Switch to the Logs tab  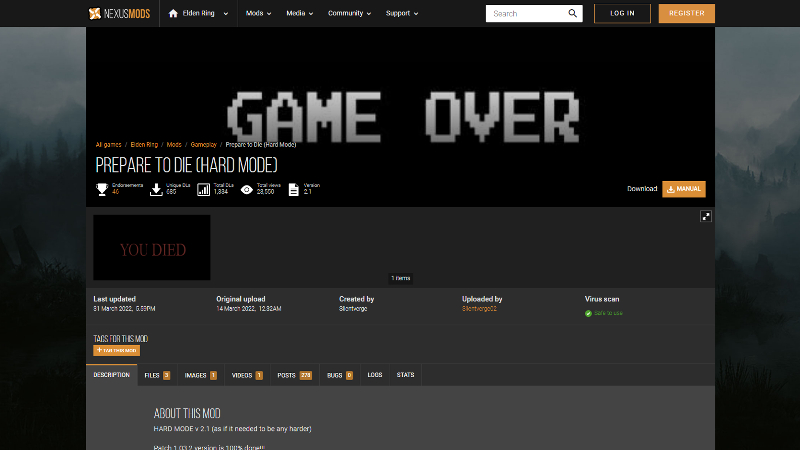[374, 375]
